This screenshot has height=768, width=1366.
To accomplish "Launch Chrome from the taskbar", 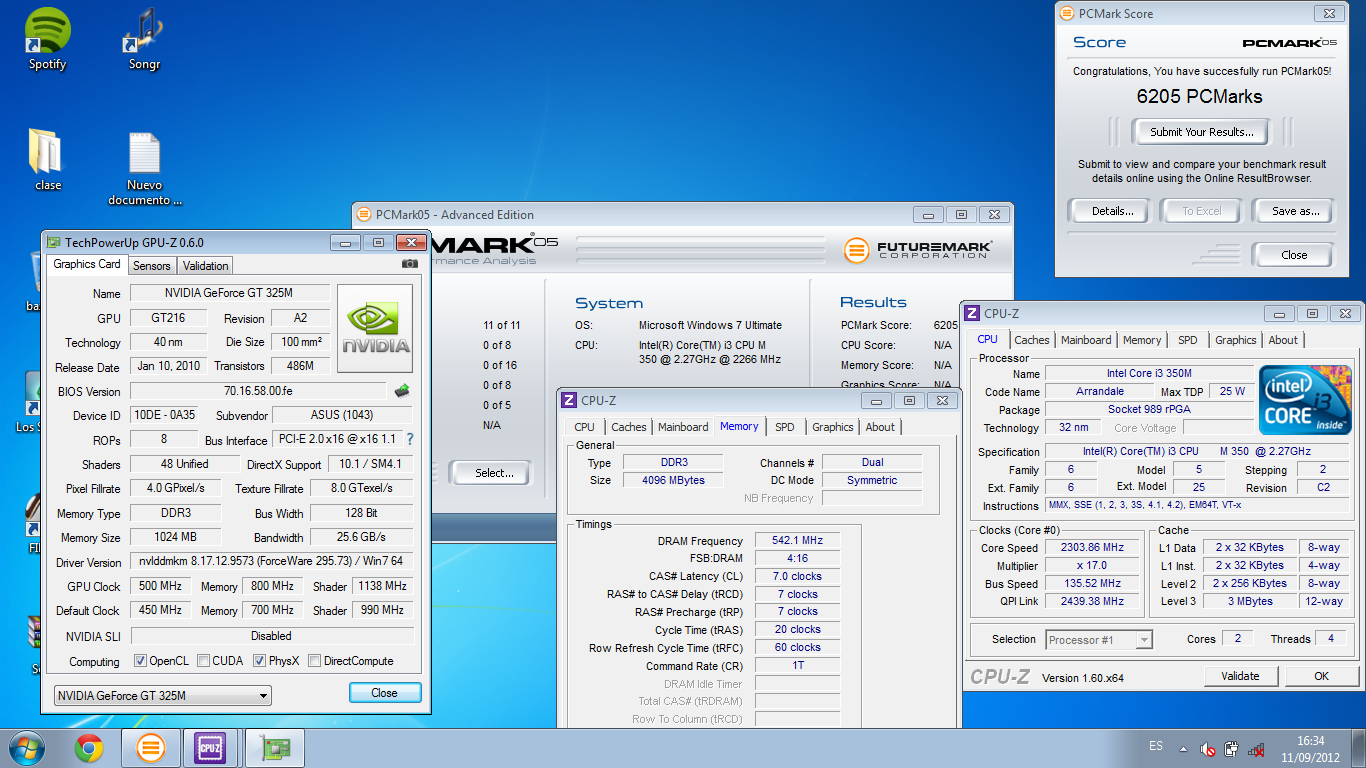I will pyautogui.click(x=89, y=748).
